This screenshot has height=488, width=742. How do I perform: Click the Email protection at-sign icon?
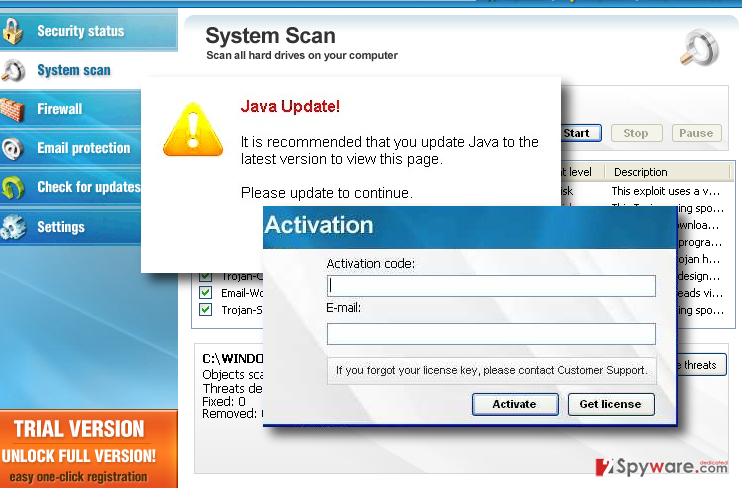tap(12, 148)
